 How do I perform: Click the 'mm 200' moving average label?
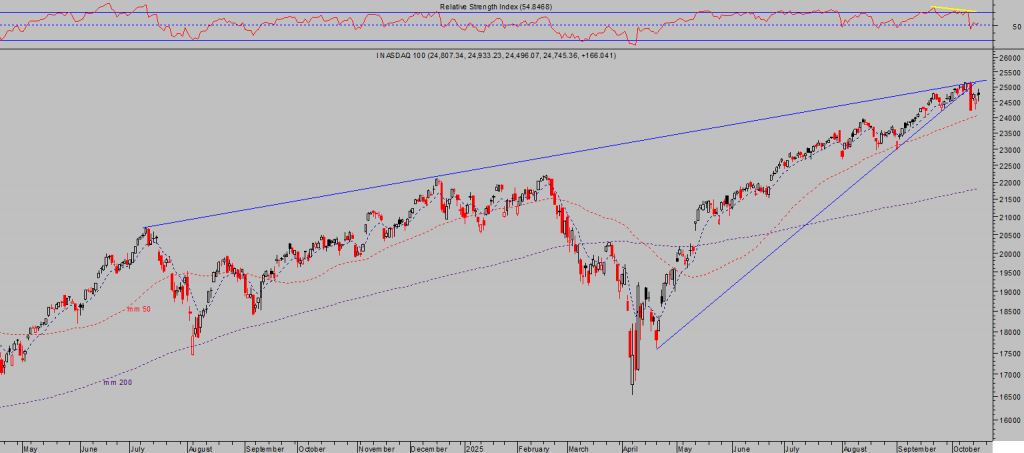(117, 382)
